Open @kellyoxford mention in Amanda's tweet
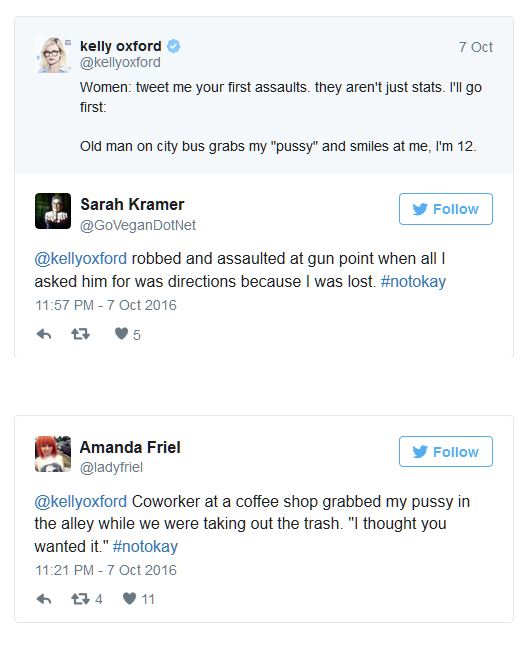This screenshot has height=646, width=531. point(81,502)
